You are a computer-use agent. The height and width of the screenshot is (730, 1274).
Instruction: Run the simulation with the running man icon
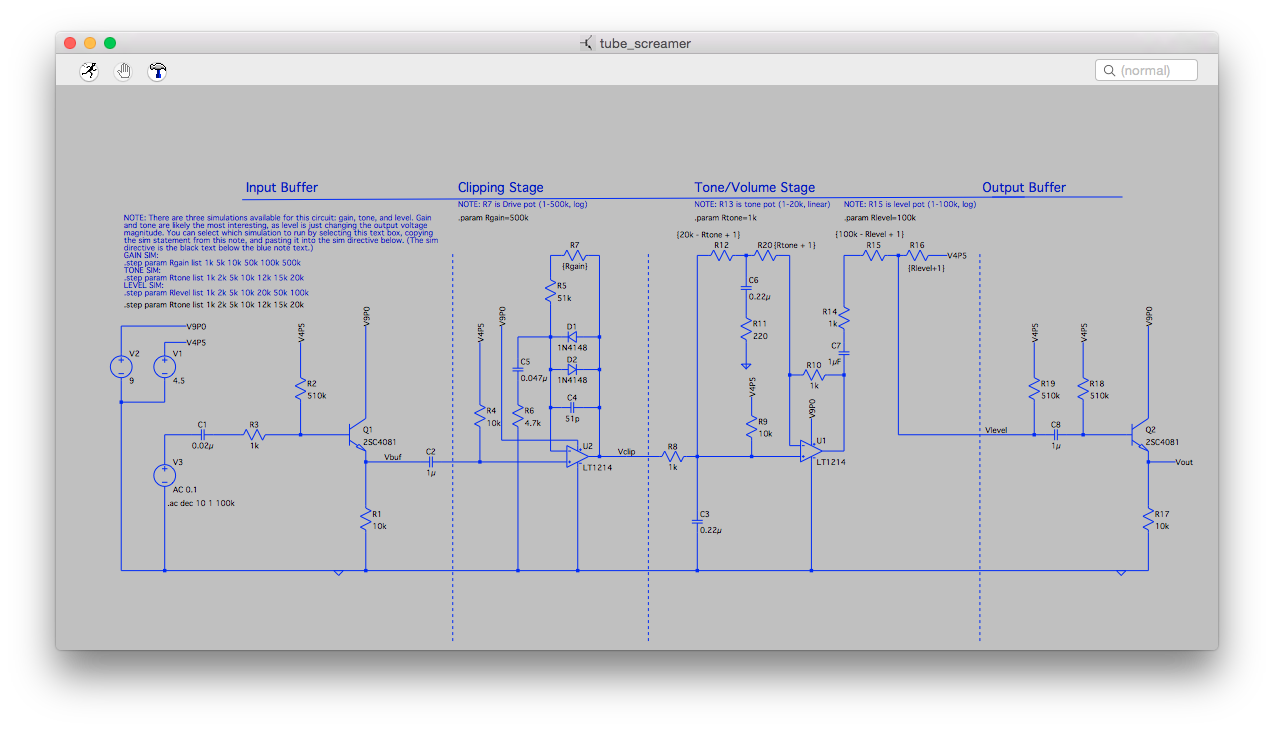[x=89, y=70]
